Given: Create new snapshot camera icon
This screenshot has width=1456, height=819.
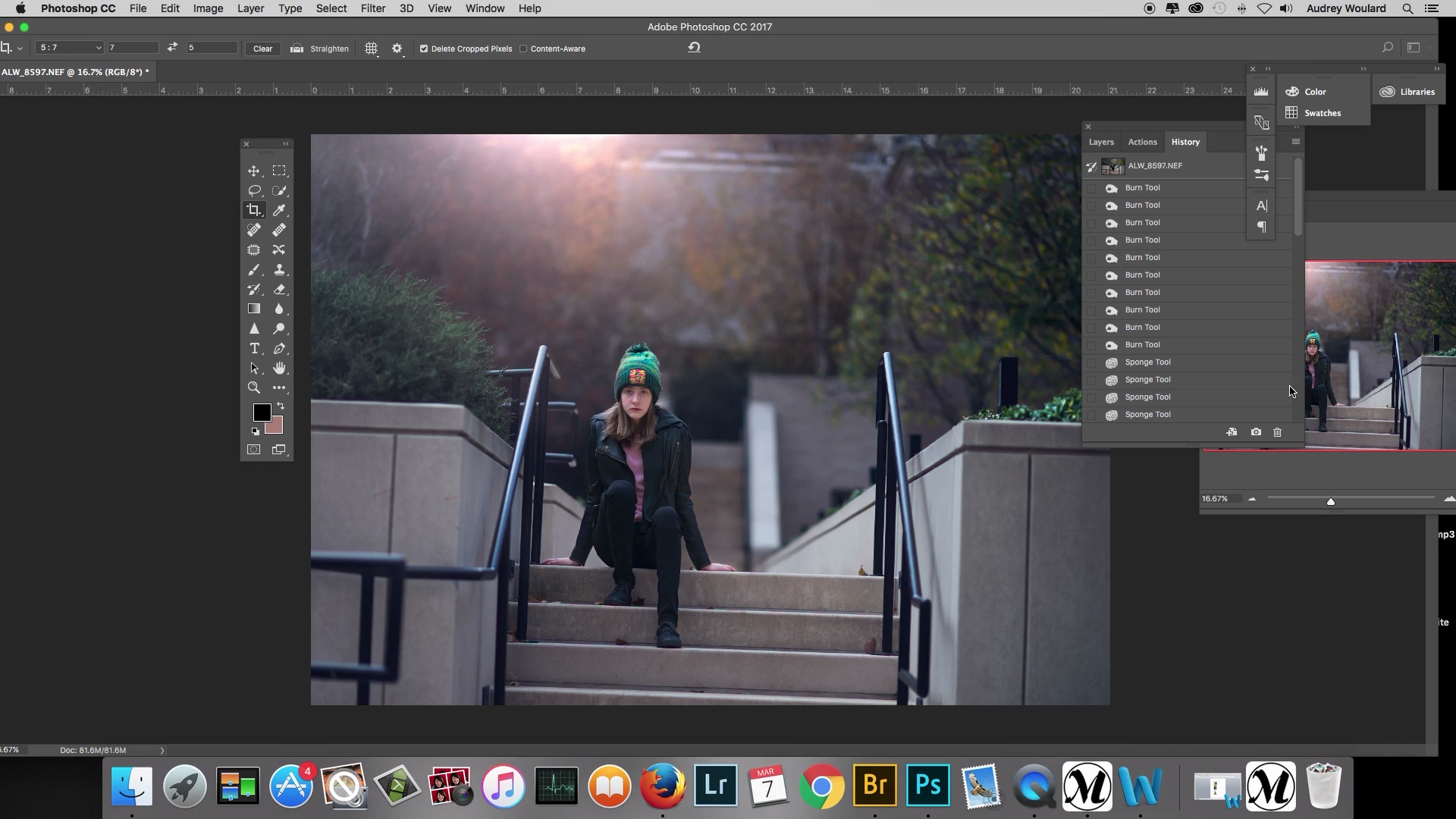Looking at the screenshot, I should (1256, 431).
